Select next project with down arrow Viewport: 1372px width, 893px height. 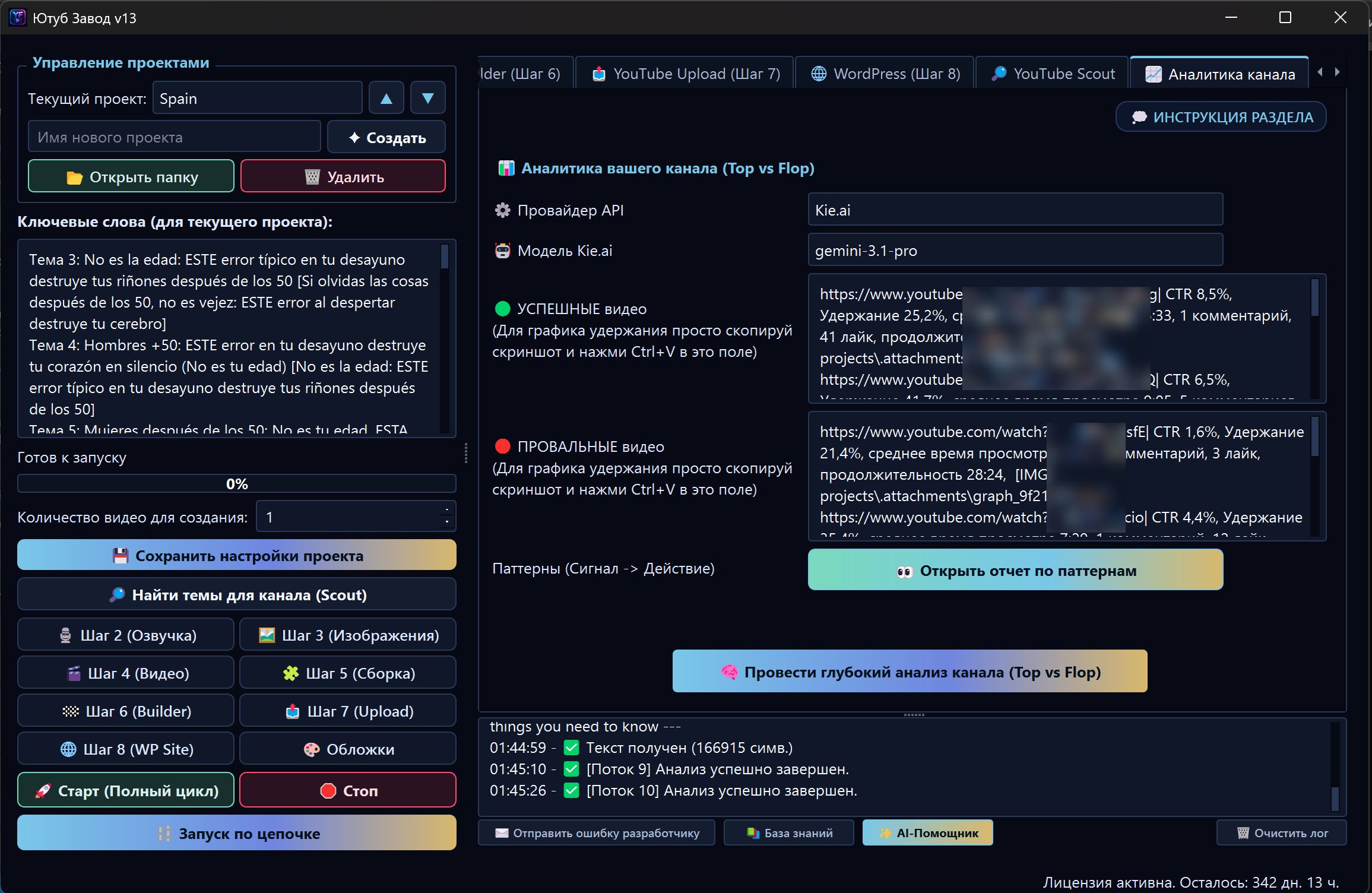[x=427, y=98]
